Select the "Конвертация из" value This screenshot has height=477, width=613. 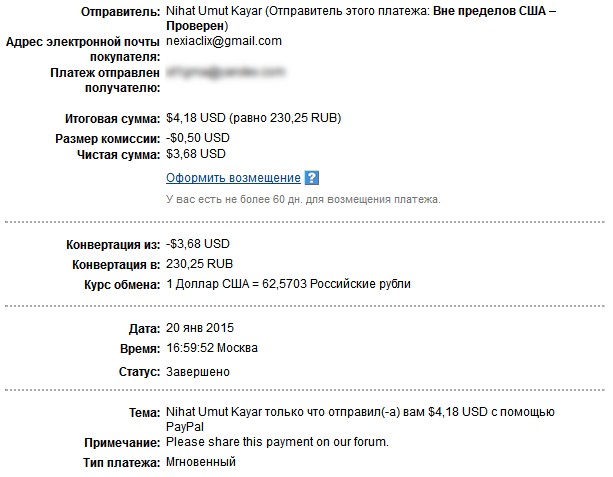click(198, 244)
